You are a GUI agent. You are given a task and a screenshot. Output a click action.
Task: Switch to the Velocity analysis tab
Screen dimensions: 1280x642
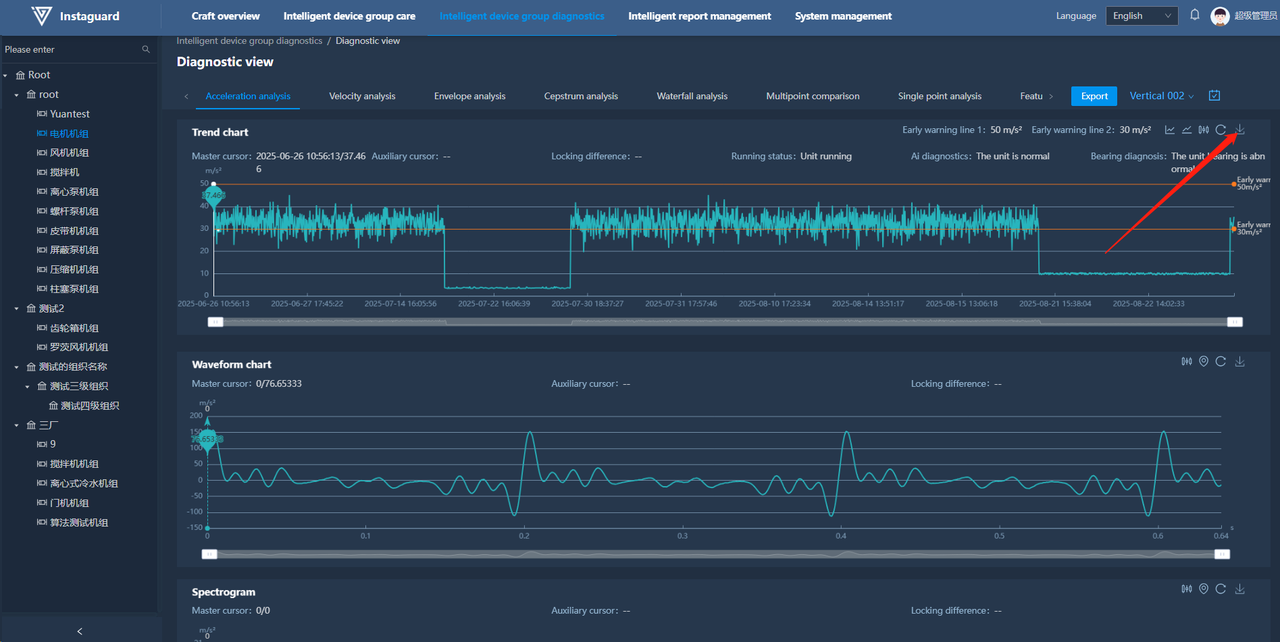(362, 96)
